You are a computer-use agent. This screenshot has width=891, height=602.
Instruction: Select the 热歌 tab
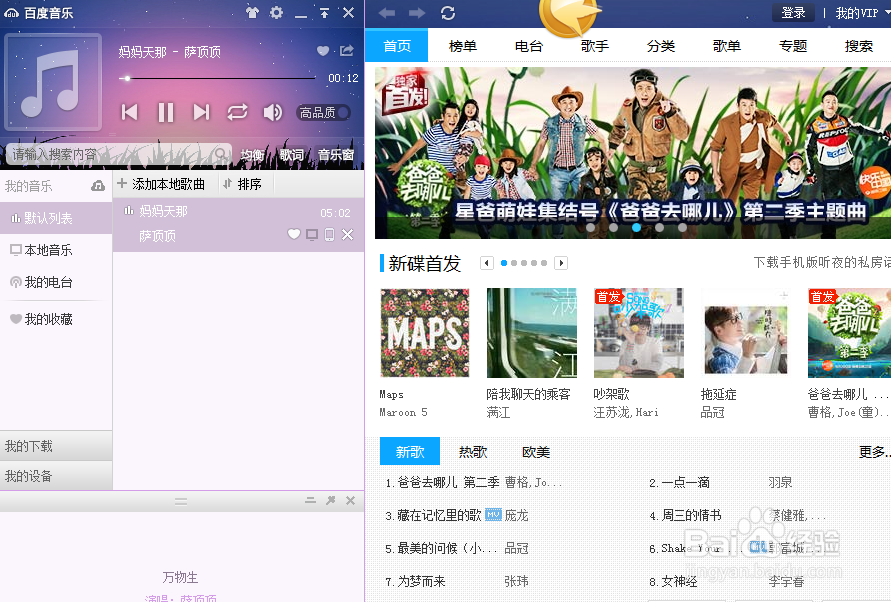click(x=473, y=452)
